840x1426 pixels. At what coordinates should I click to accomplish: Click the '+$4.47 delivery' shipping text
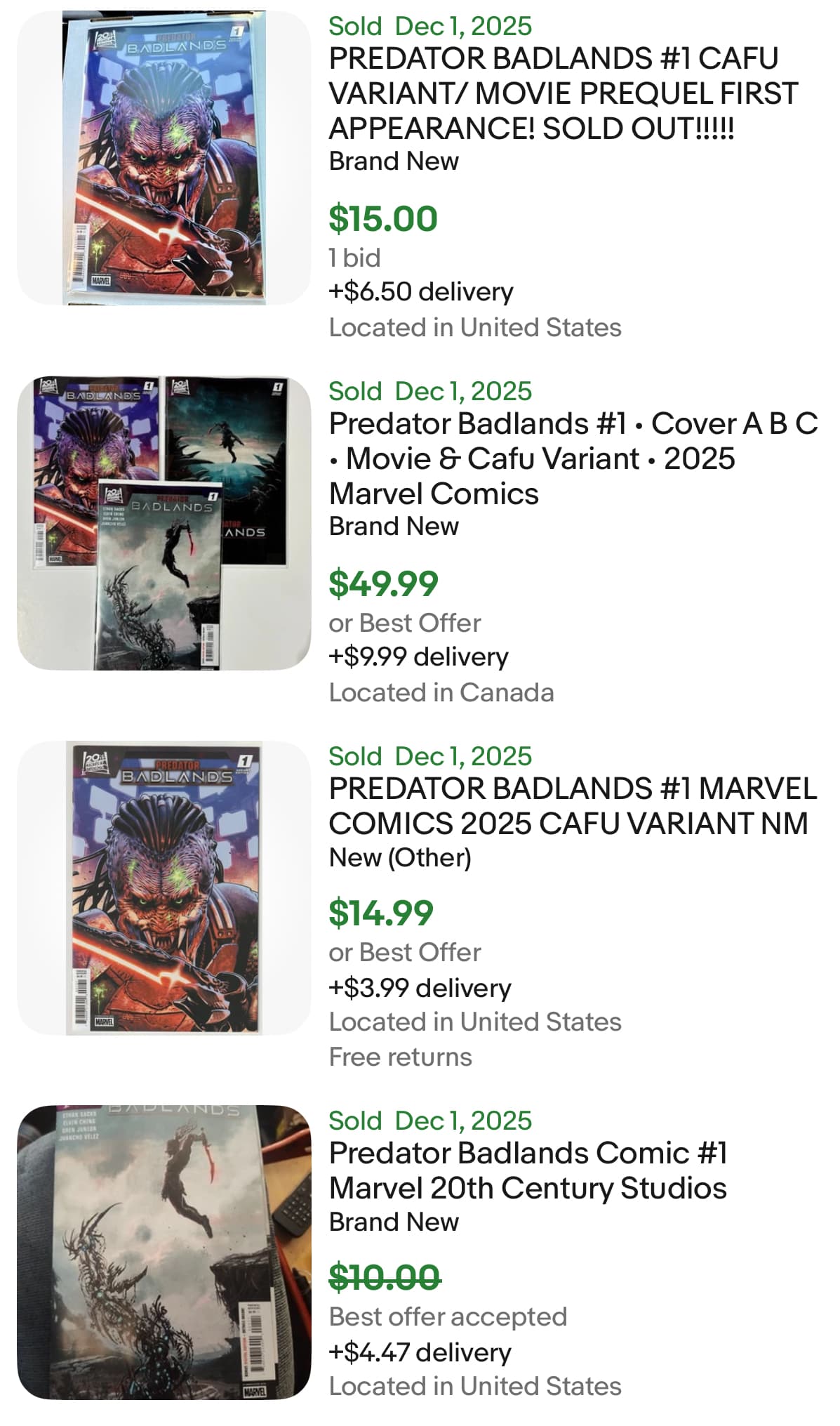(420, 1352)
